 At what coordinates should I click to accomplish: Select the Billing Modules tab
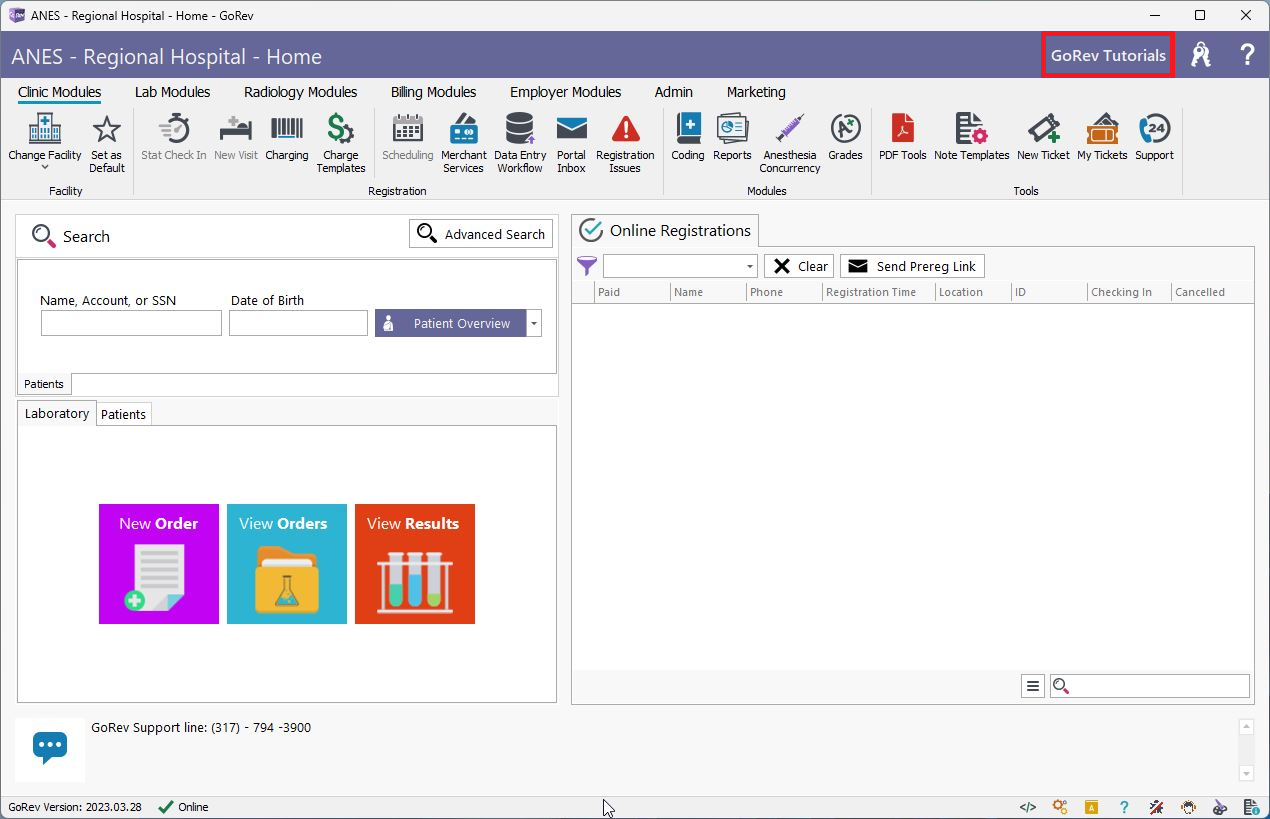(x=434, y=92)
